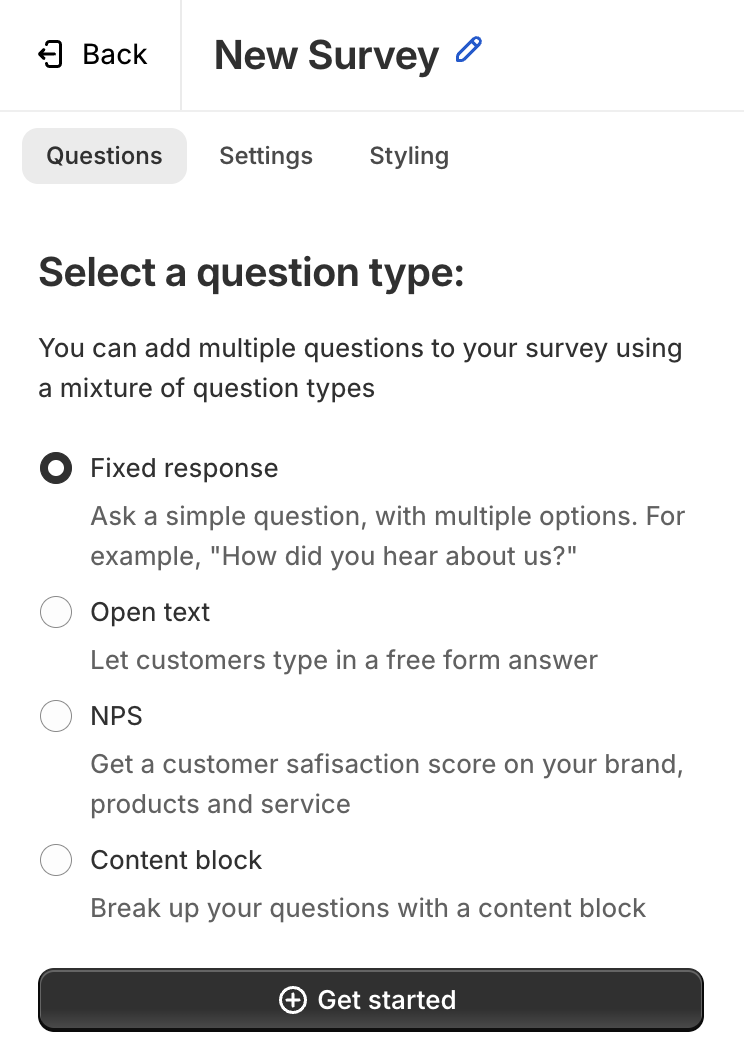Choose the NPS radio option
Viewport: 744px width, 1064px height.
point(56,716)
